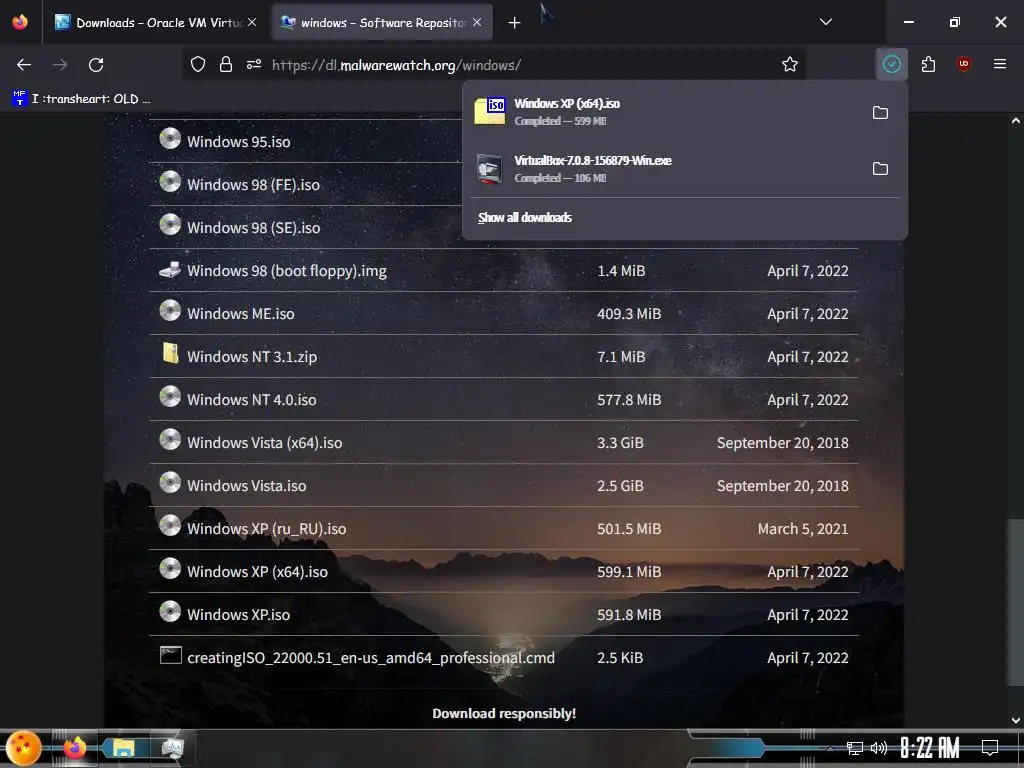Image resolution: width=1024 pixels, height=768 pixels.
Task: Bookmark this page with the star
Action: point(790,65)
